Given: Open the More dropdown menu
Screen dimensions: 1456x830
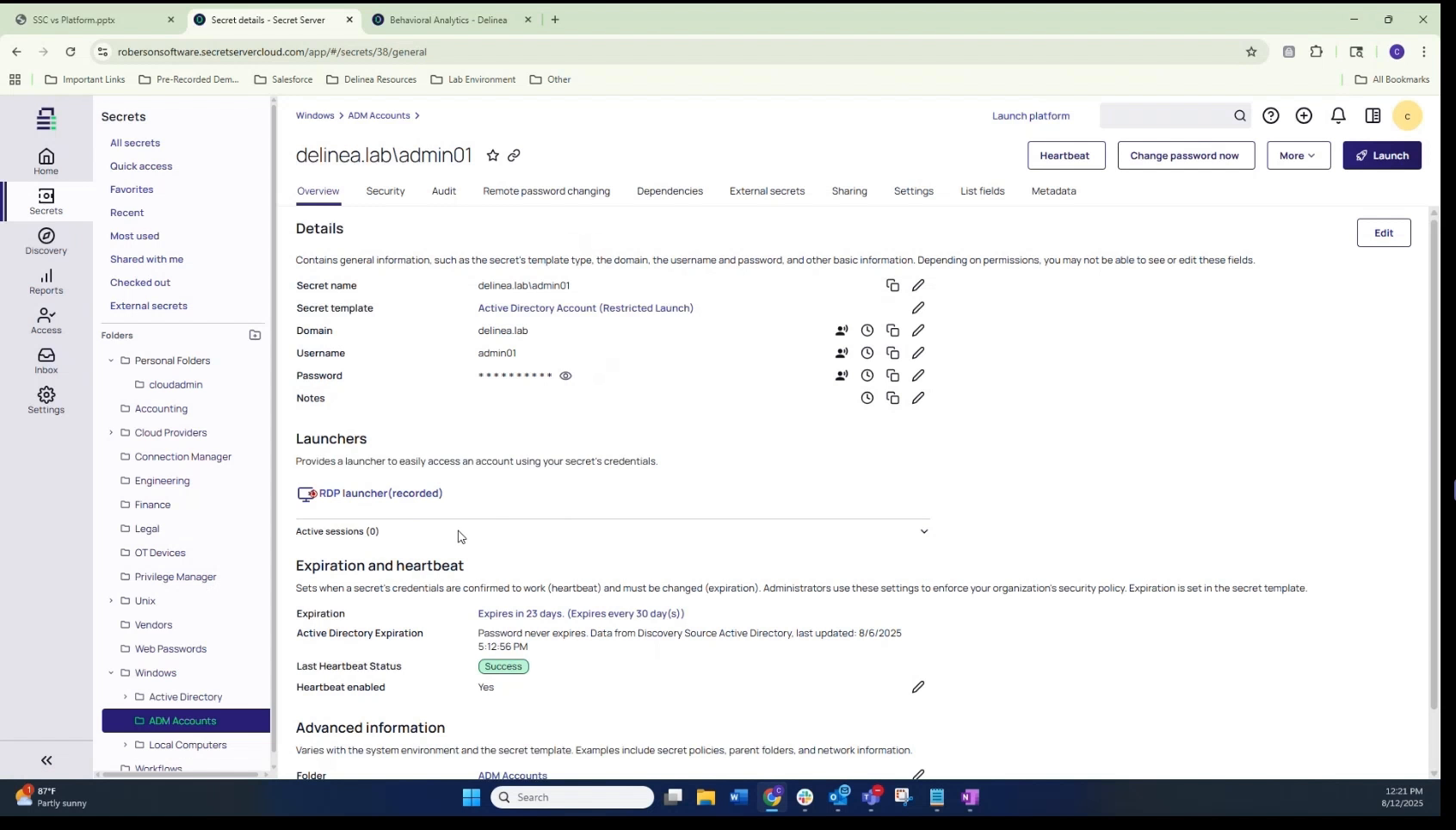Looking at the screenshot, I should coord(1298,156).
